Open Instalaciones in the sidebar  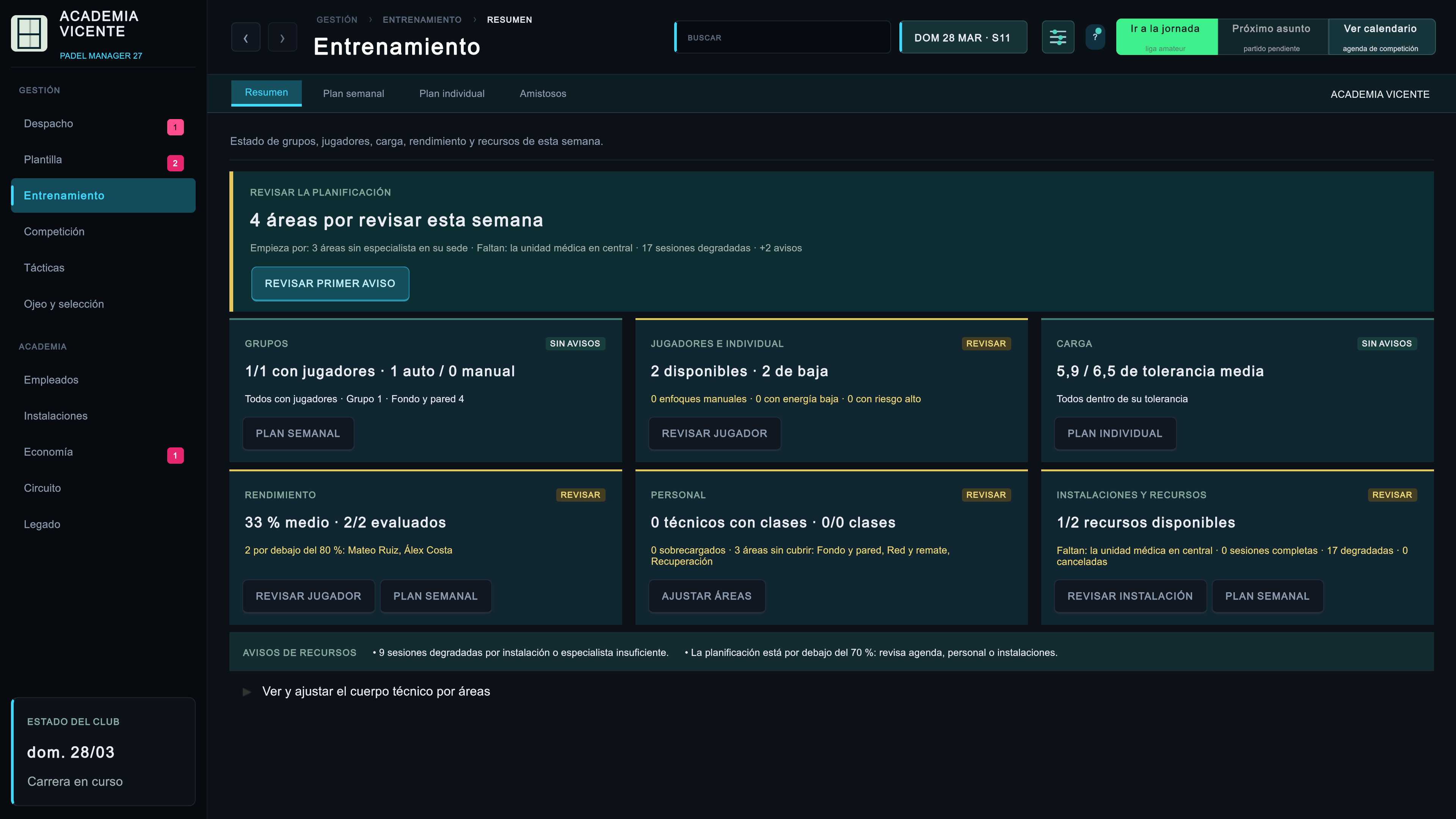pyautogui.click(x=103, y=416)
